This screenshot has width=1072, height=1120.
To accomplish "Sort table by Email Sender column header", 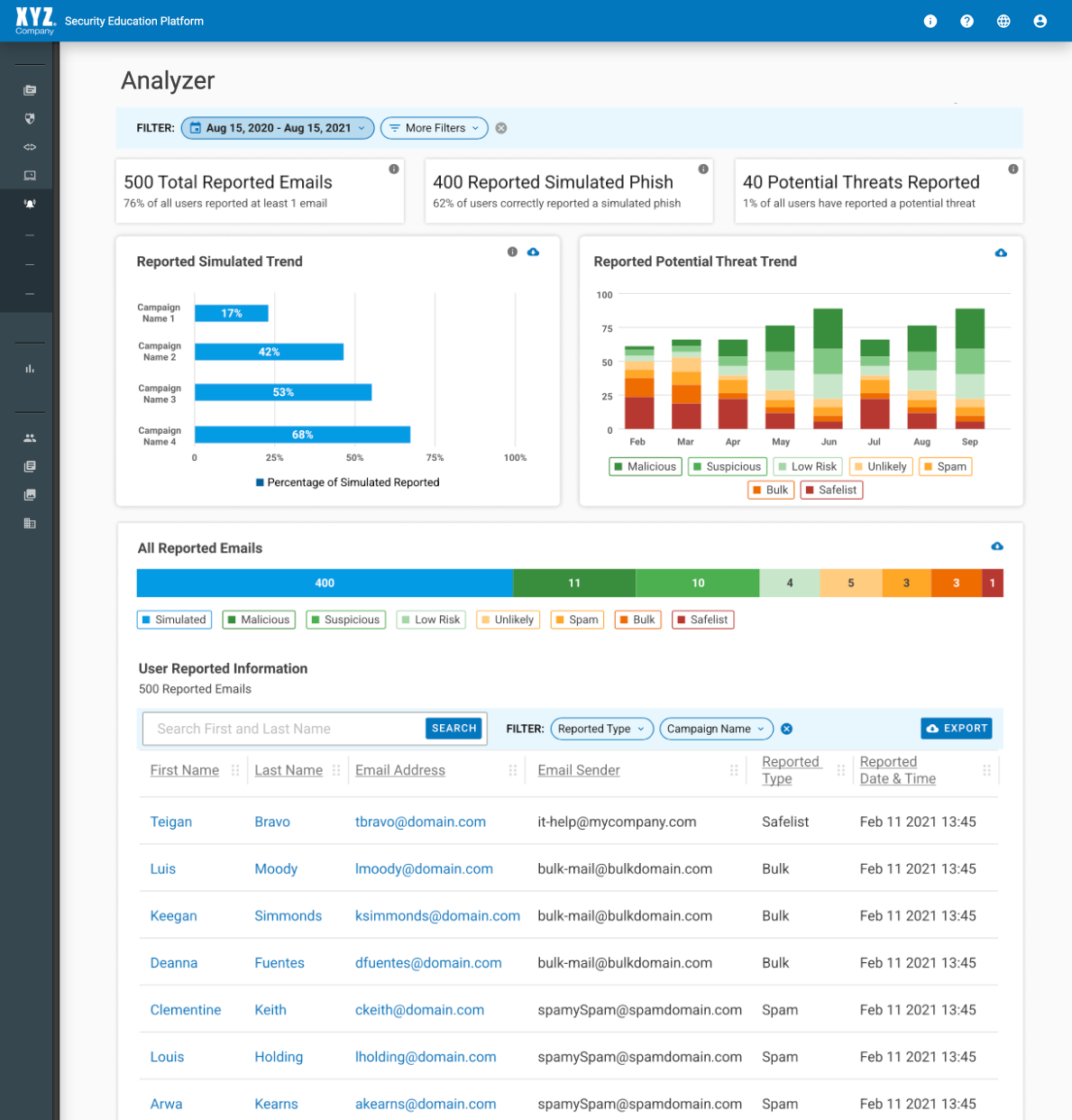I will click(x=579, y=770).
